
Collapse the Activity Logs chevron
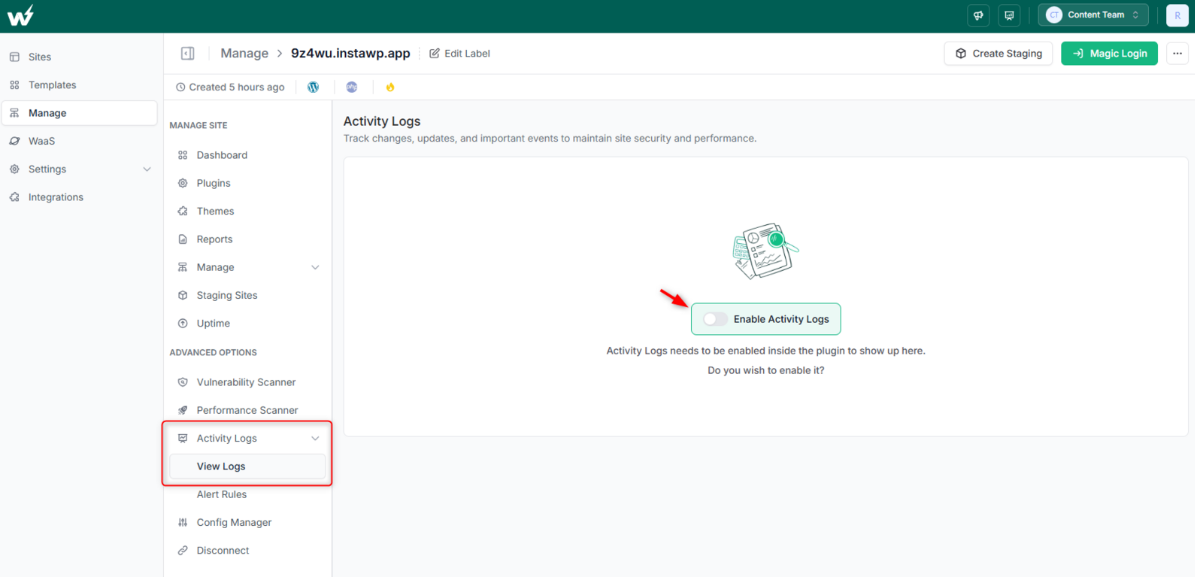(x=316, y=439)
